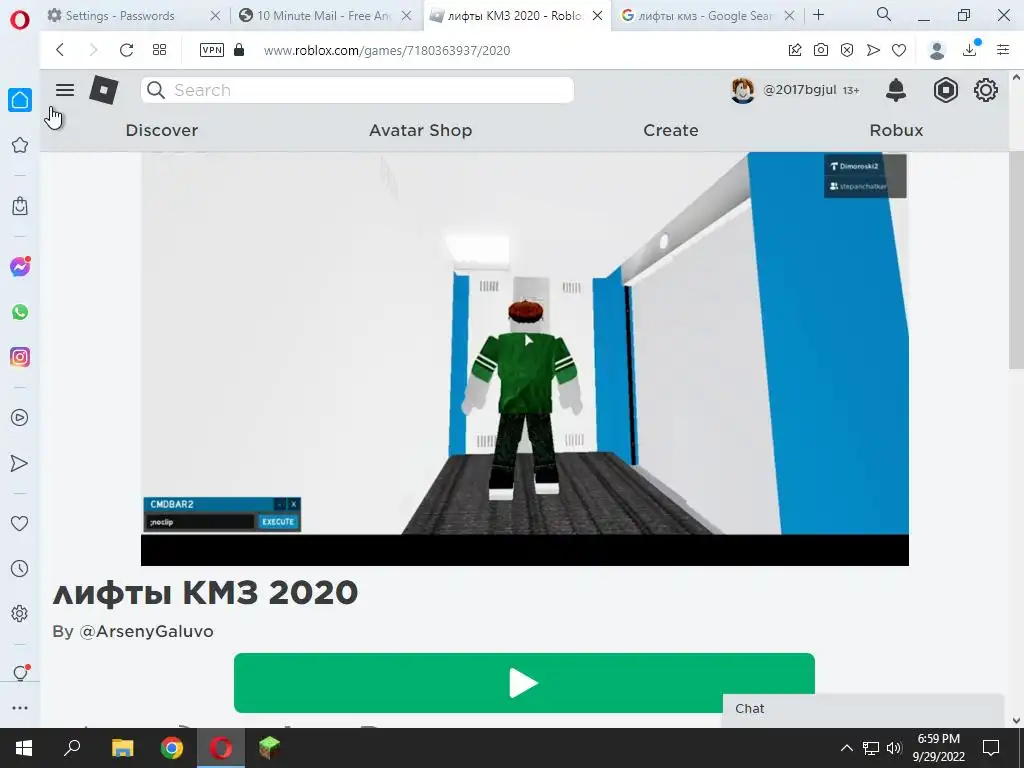1024x768 pixels.
Task: Open the browser profile account icon
Action: coord(937,50)
